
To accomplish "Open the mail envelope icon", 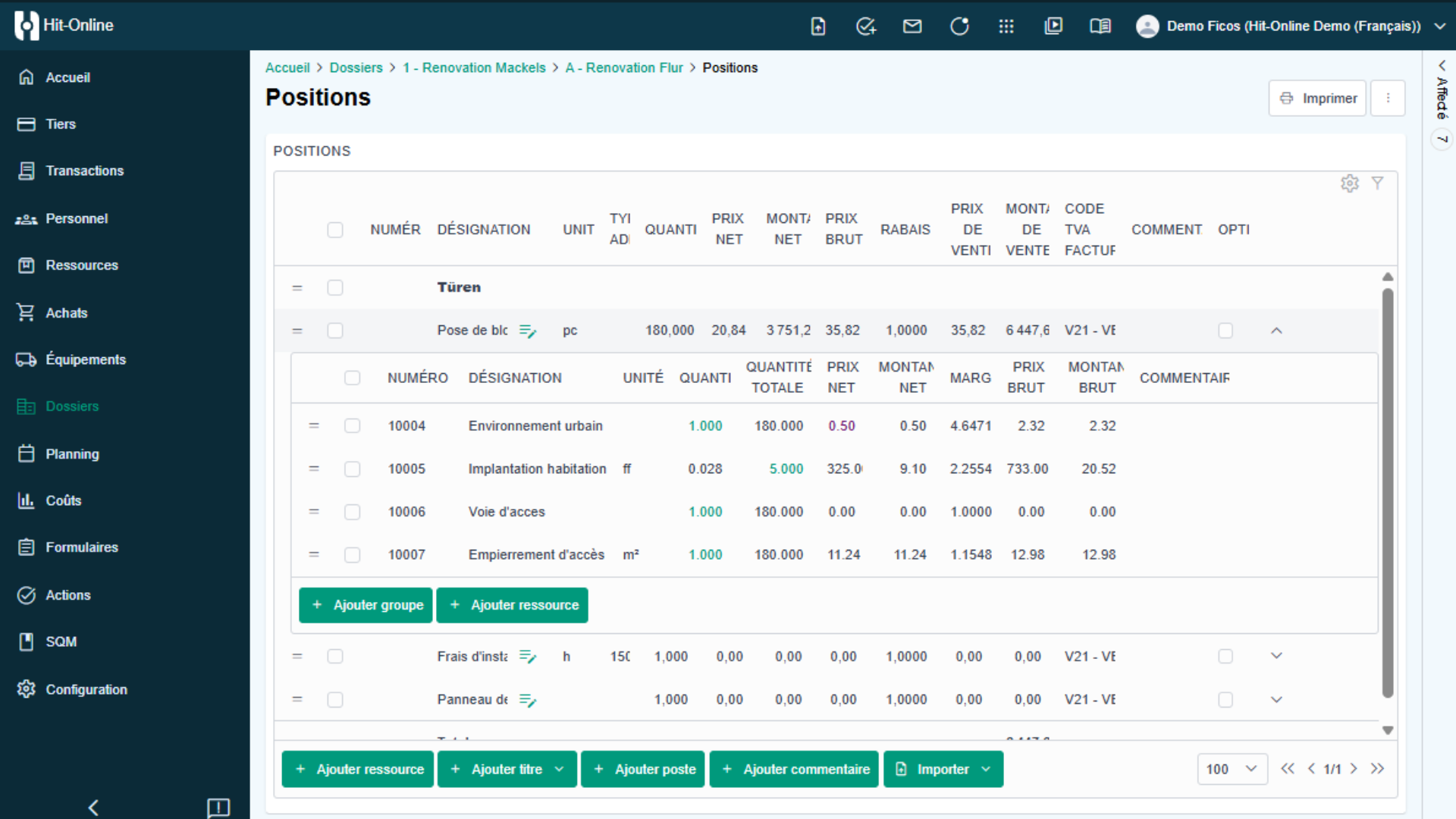I will click(912, 27).
